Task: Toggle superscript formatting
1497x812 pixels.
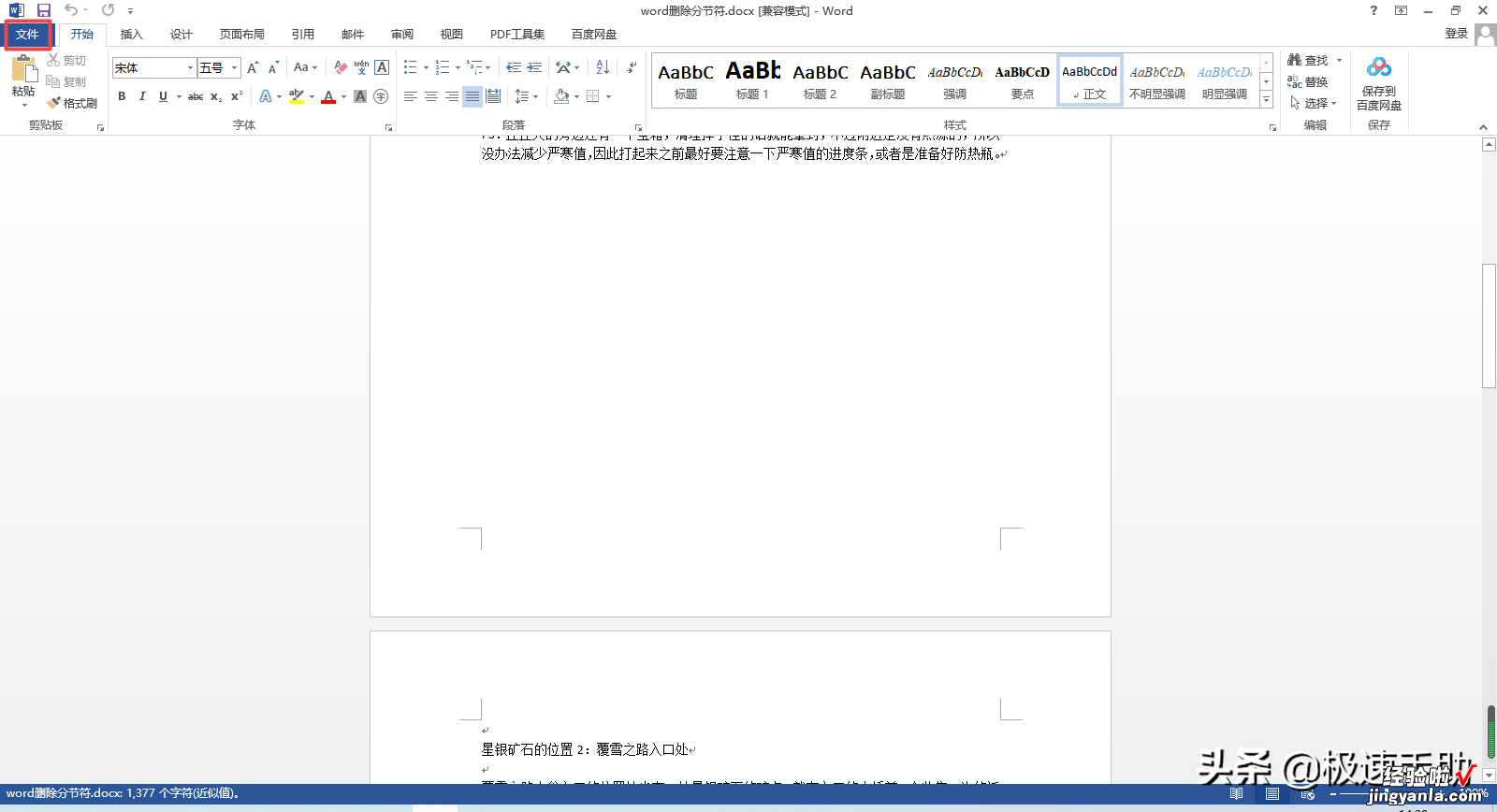Action: 237,96
